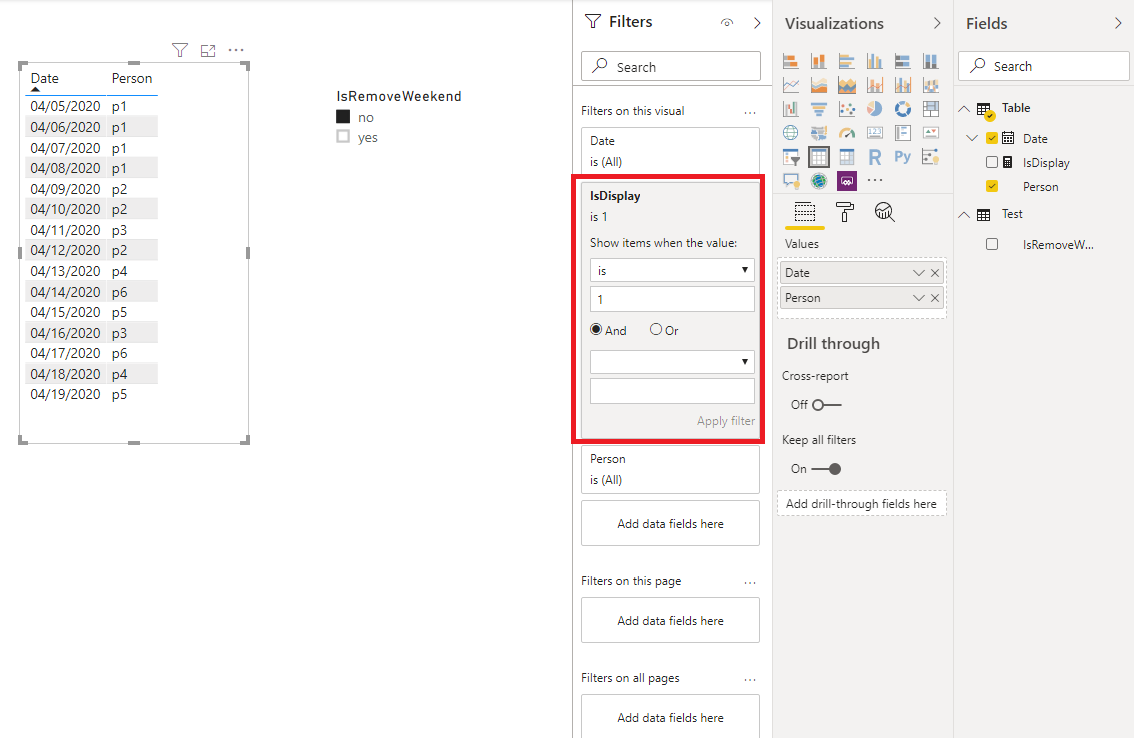
Task: Select the stacked column chart visual
Action: (819, 62)
